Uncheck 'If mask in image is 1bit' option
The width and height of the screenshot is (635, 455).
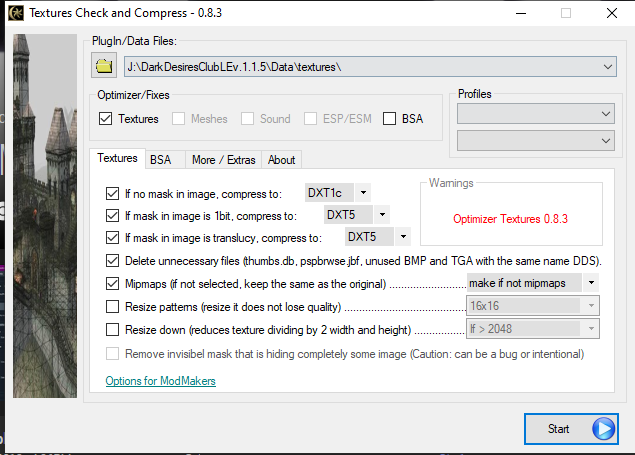(x=112, y=215)
